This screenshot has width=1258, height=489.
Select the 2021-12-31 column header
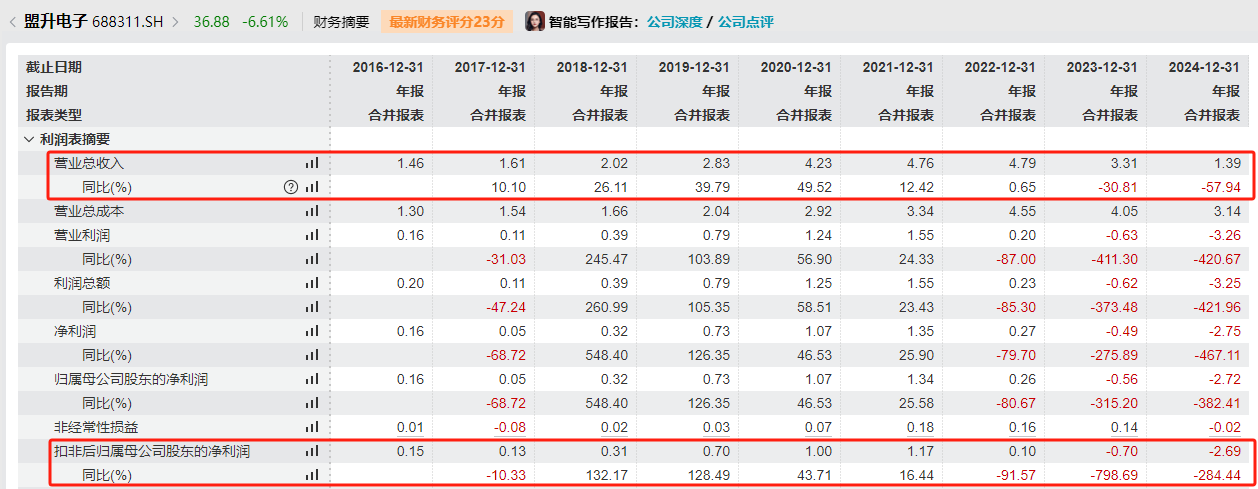point(898,67)
